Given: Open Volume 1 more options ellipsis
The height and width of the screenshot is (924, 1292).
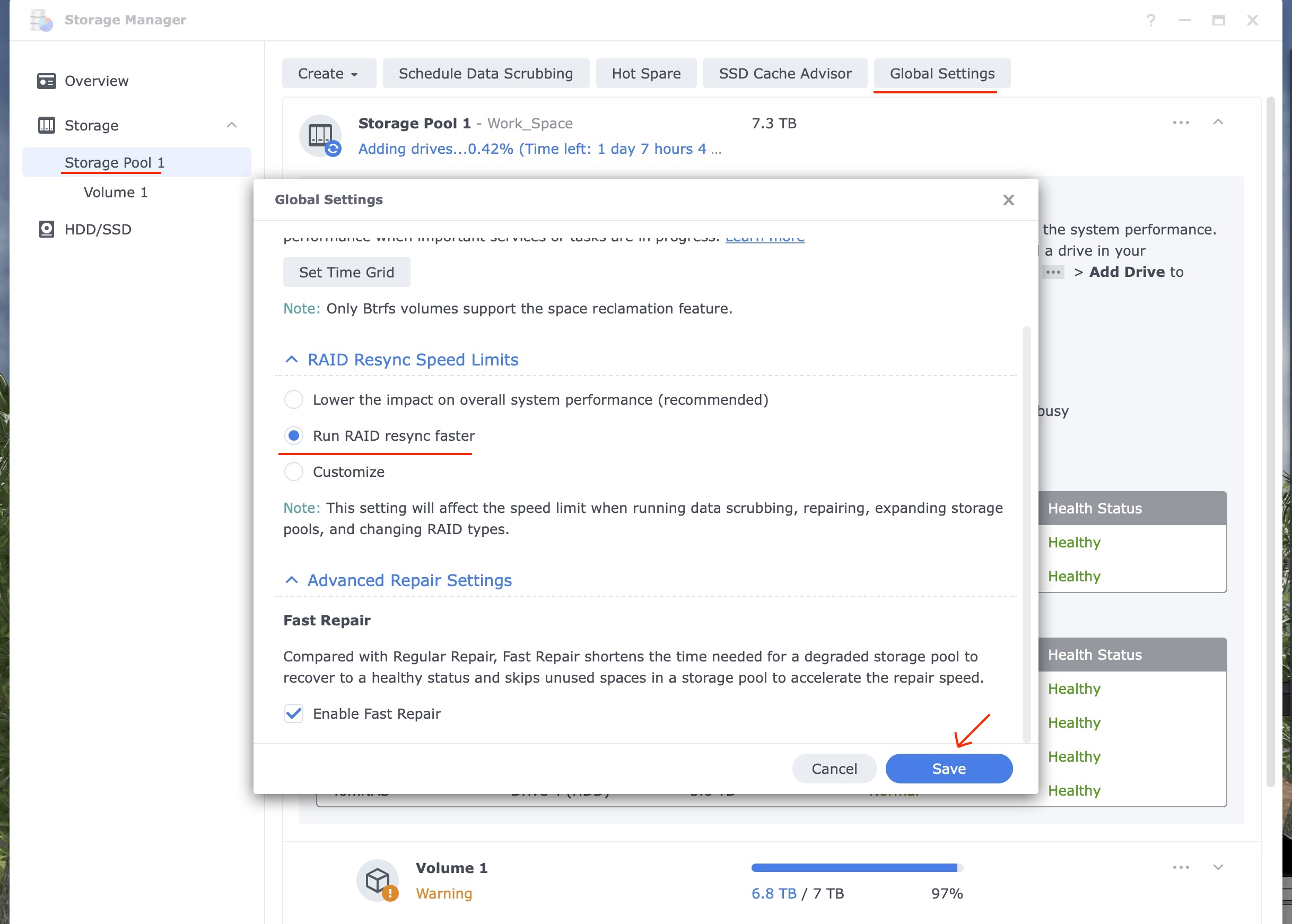Looking at the screenshot, I should pyautogui.click(x=1181, y=867).
